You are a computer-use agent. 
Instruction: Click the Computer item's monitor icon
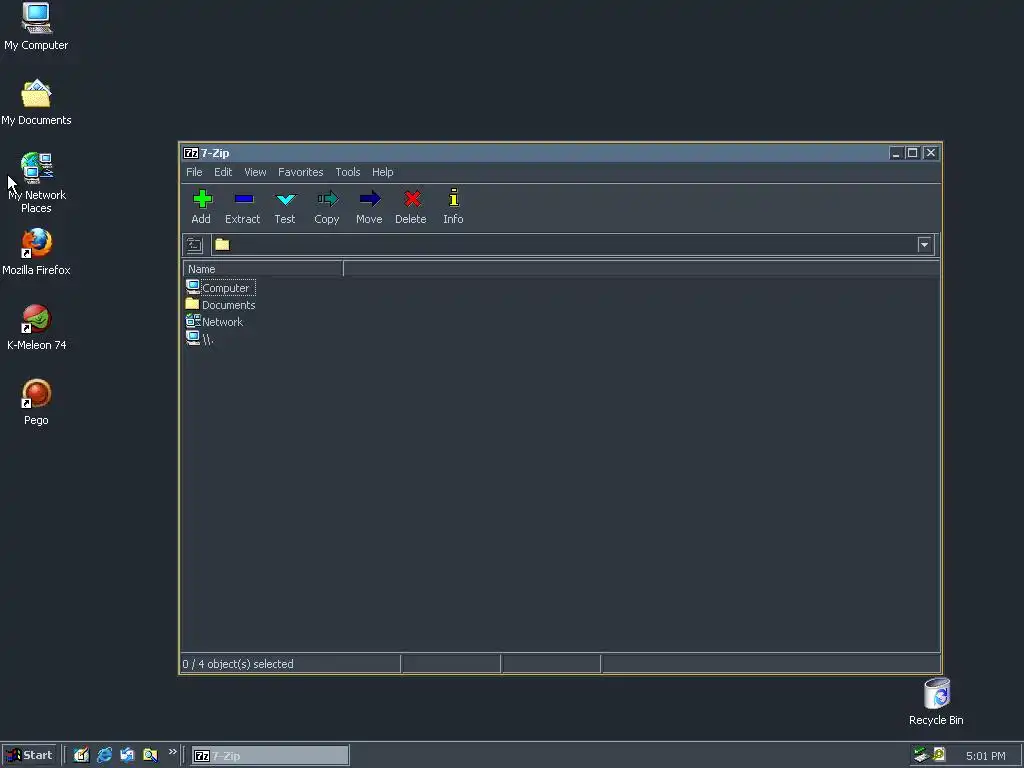point(193,287)
